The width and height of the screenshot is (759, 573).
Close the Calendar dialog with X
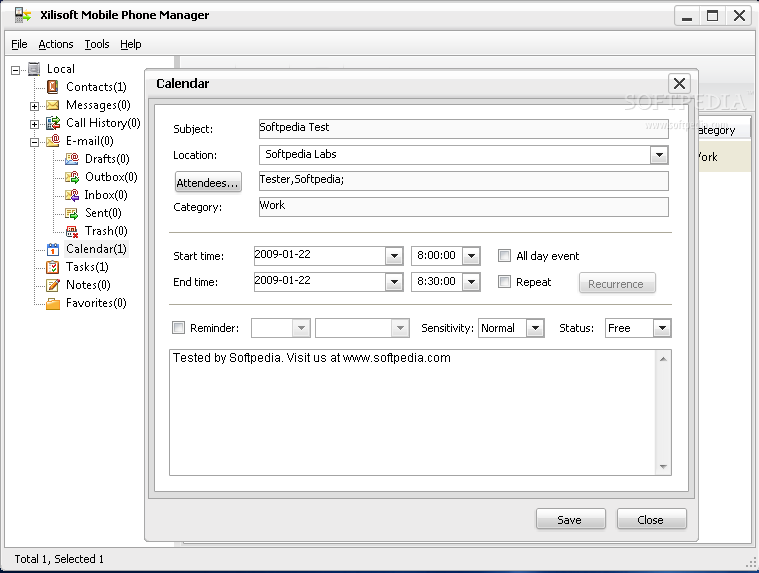point(679,83)
